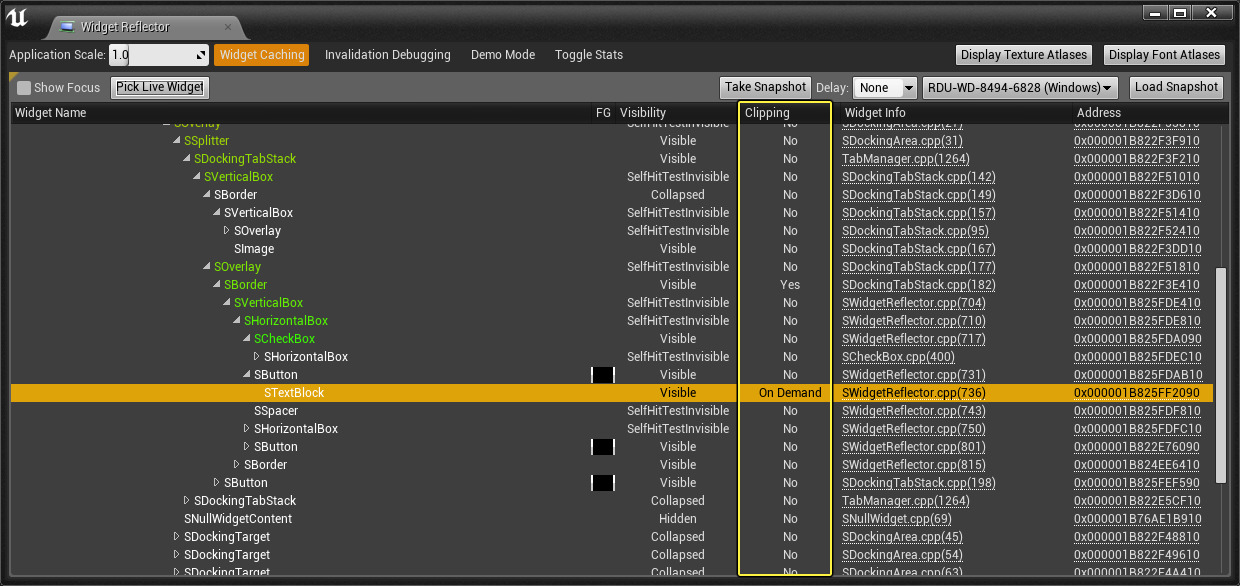This screenshot has width=1240, height=586.
Task: Click the monitor icon on Widget Reflector tab
Action: (66, 27)
